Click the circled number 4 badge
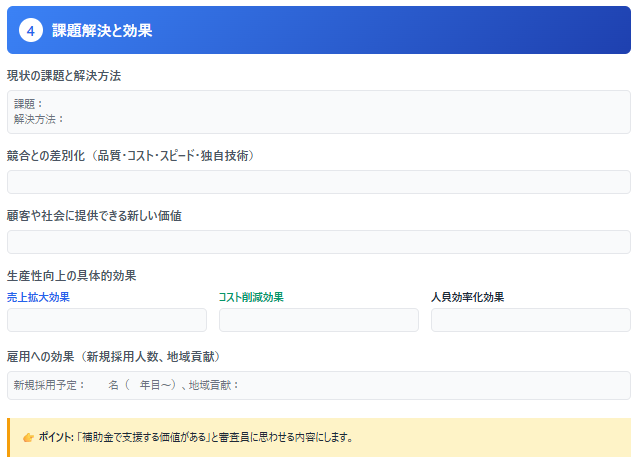The width and height of the screenshot is (636, 463). 32,31
